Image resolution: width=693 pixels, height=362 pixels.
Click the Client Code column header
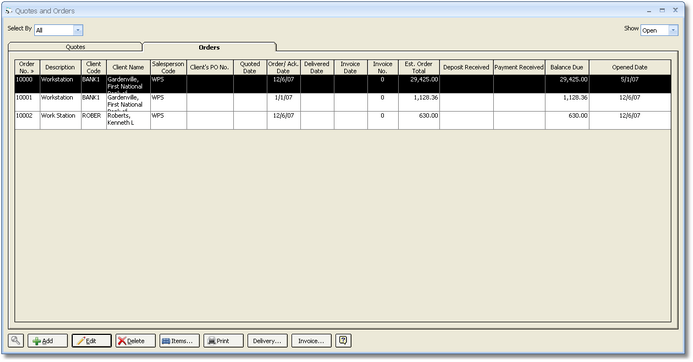click(x=94, y=67)
